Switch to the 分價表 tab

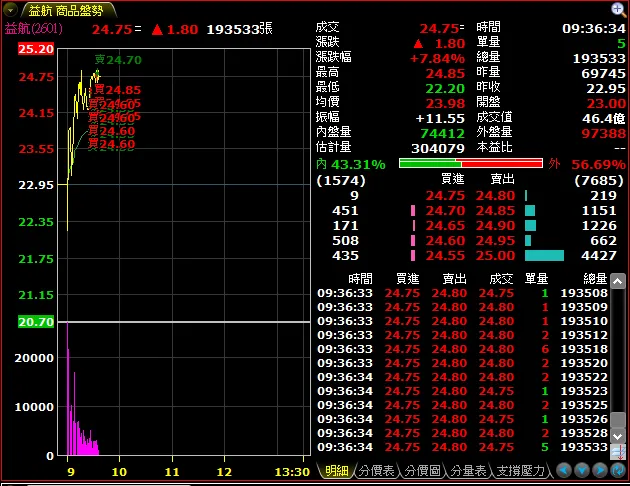(x=376, y=471)
